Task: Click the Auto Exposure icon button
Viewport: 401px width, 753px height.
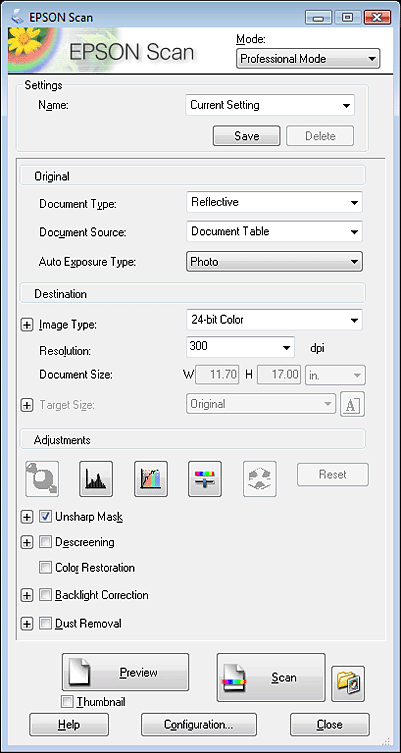Action: (x=42, y=478)
